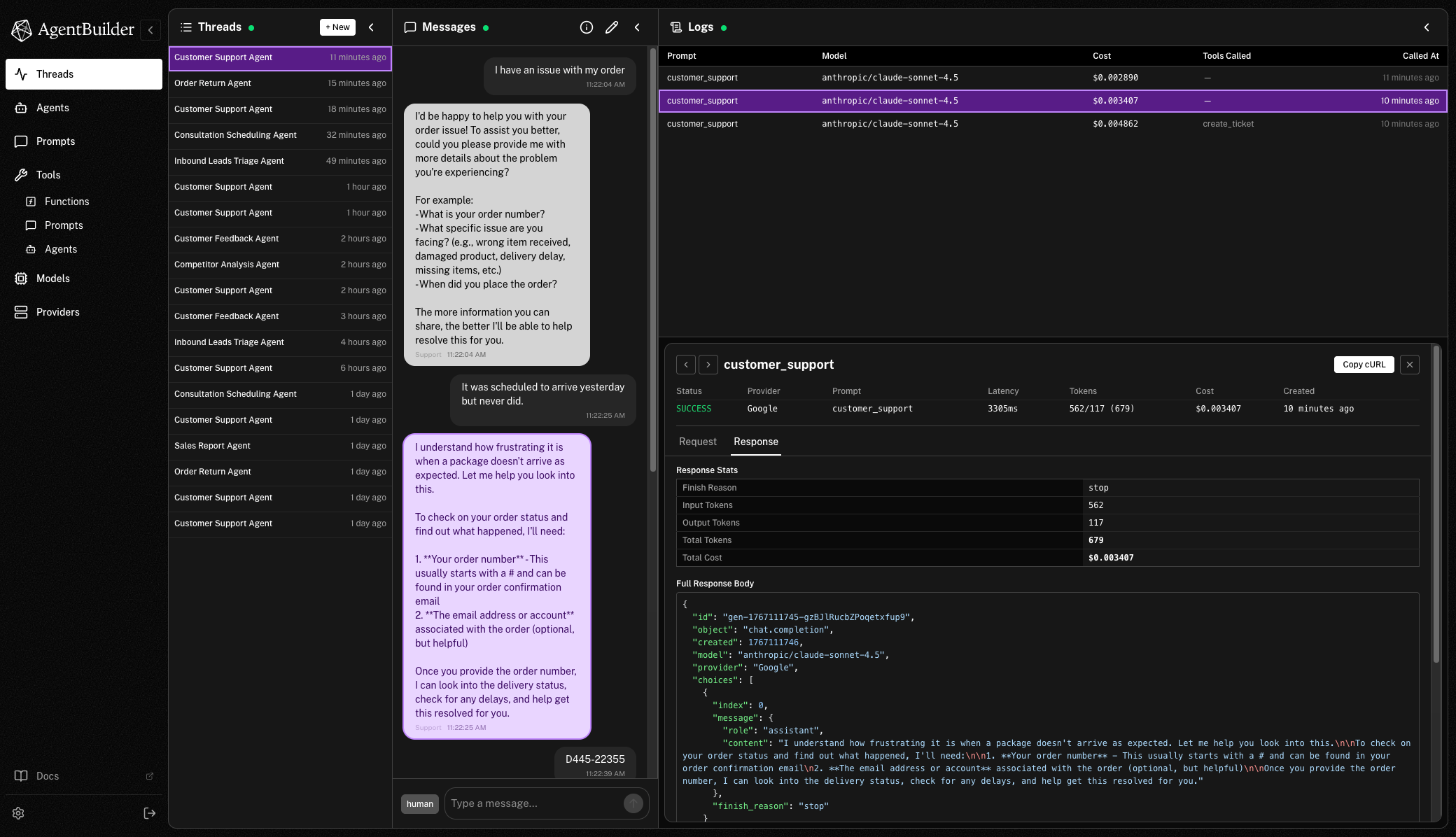Select the Threads icon in the sidebar
This screenshot has width=1456, height=837.
(20, 74)
